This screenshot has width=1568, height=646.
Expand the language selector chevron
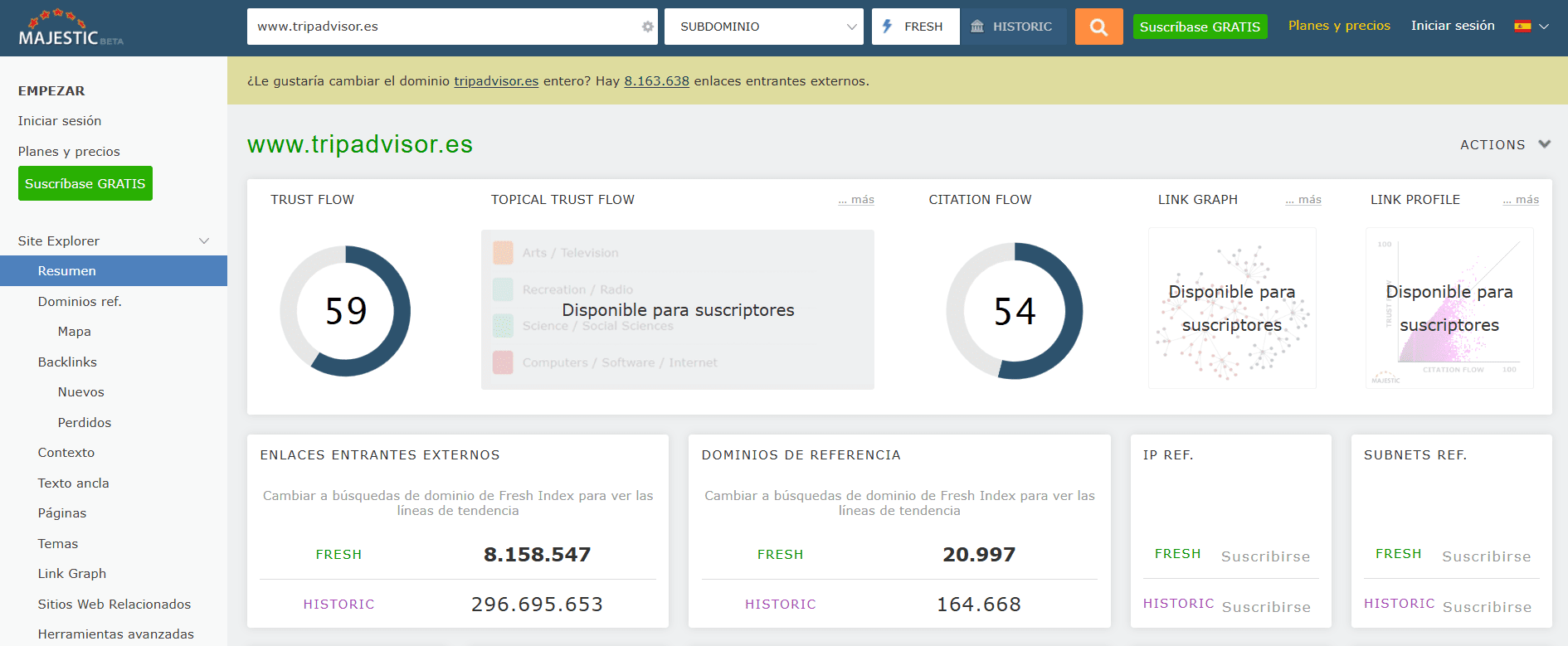(1544, 27)
